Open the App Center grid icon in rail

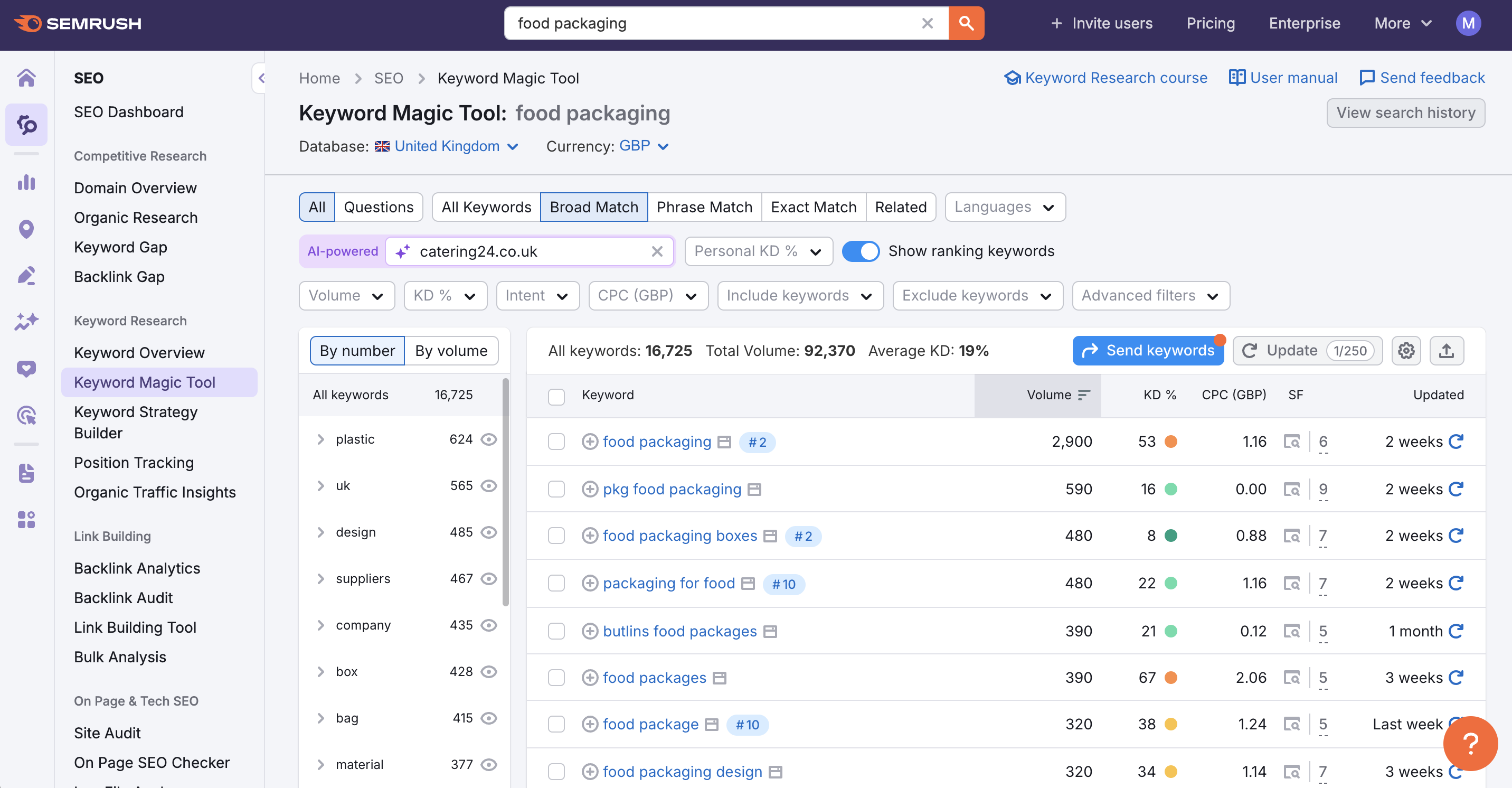coord(26,519)
